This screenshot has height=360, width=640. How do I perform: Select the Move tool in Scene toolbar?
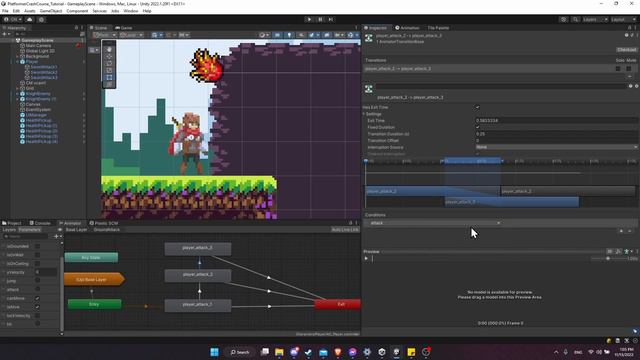(x=109, y=56)
